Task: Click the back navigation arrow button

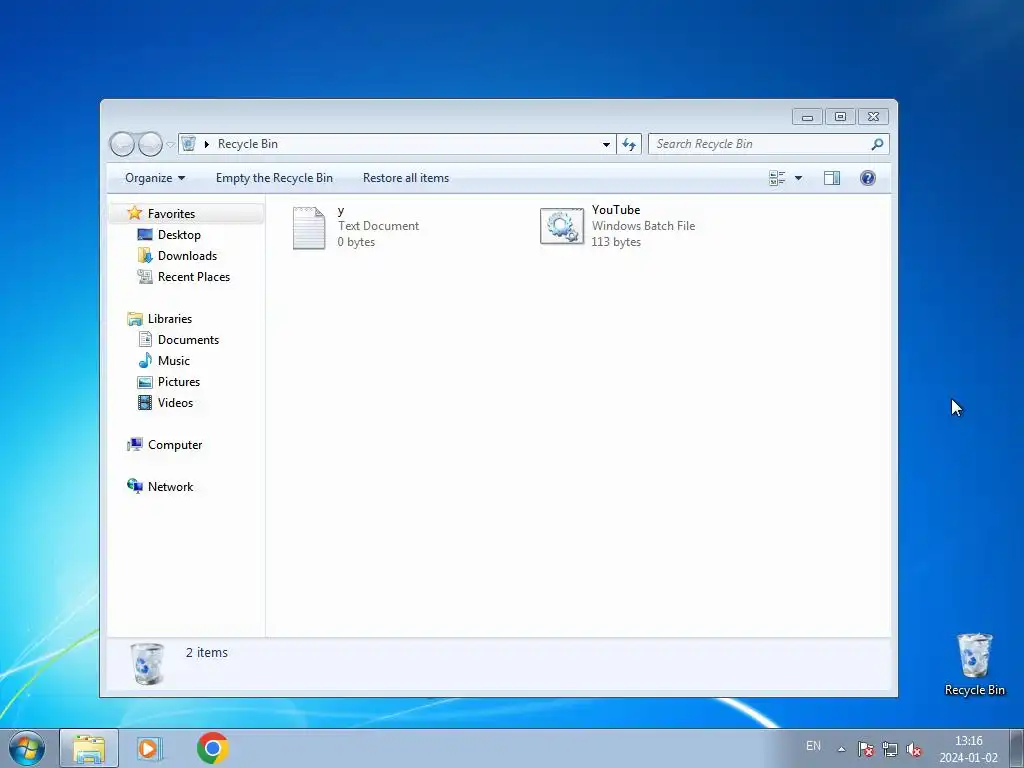Action: (122, 144)
